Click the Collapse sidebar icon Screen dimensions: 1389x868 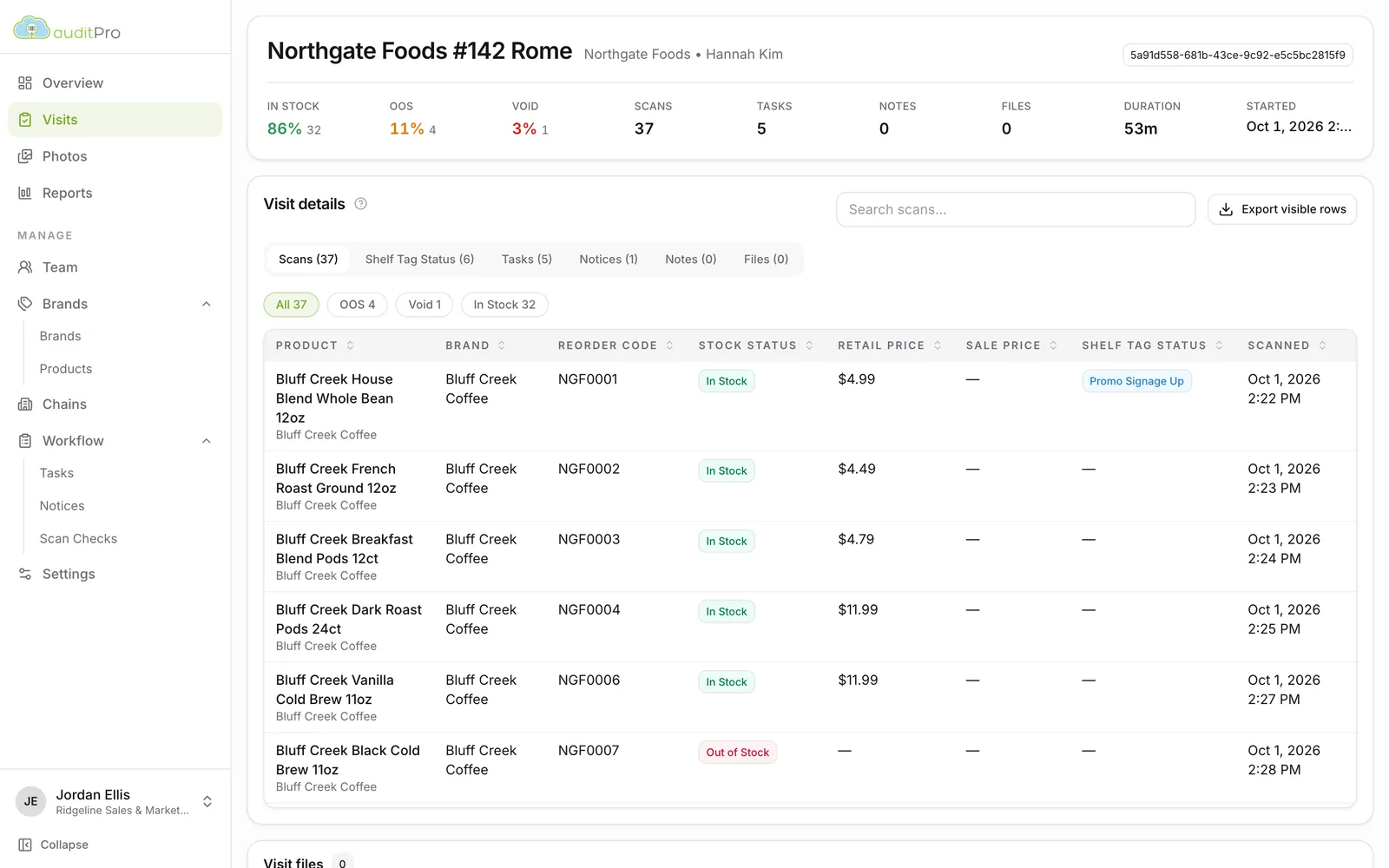25,845
